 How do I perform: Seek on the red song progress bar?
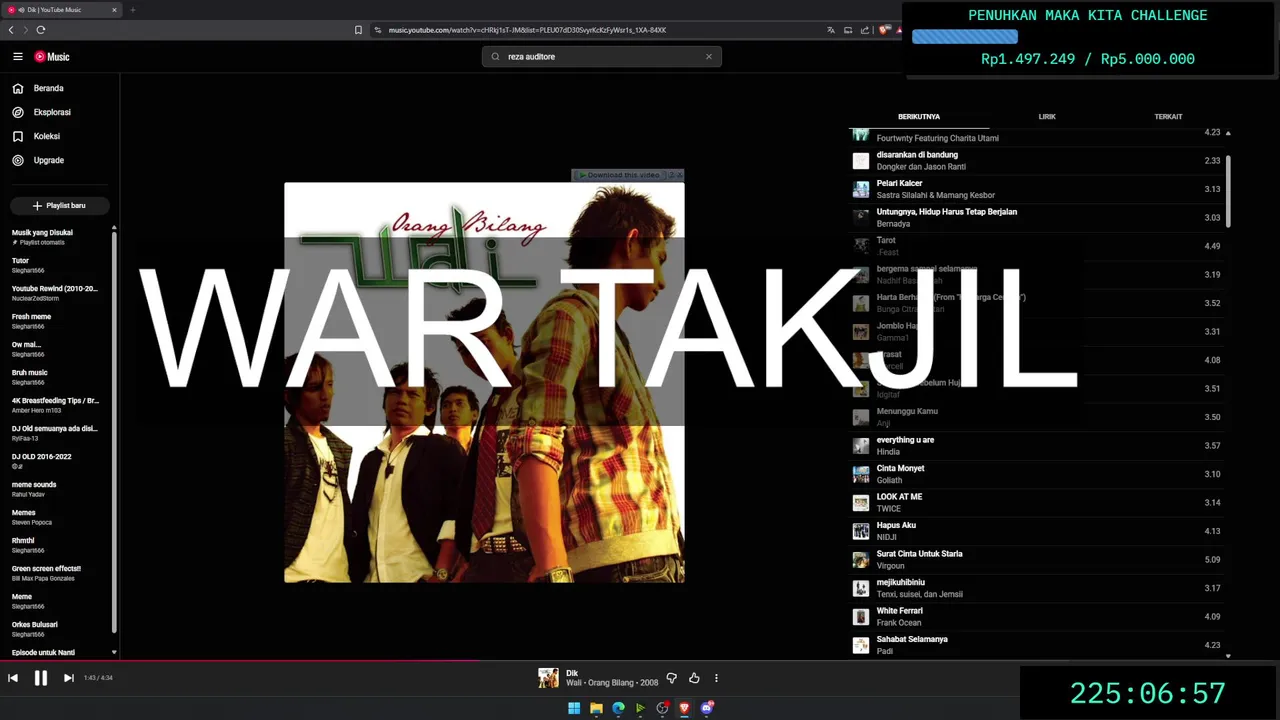tap(240, 660)
